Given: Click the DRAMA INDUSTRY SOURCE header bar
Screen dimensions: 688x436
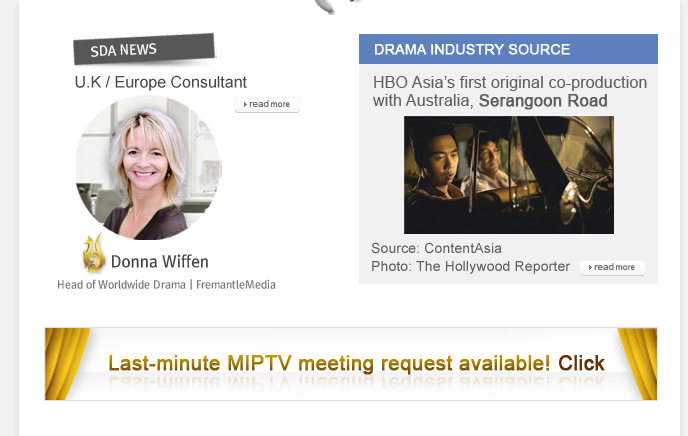Looking at the screenshot, I should pyautogui.click(x=508, y=49).
